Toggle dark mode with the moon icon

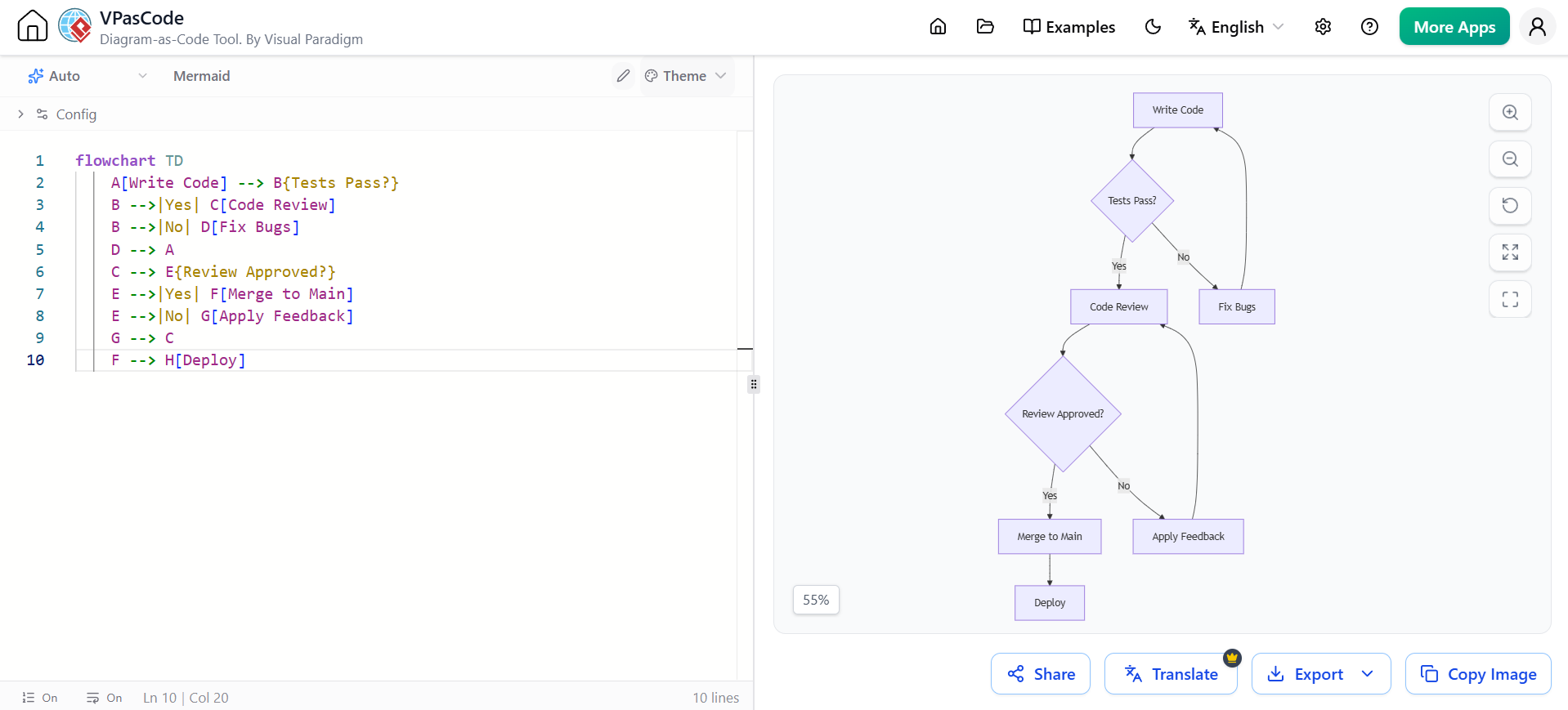coord(1153,27)
